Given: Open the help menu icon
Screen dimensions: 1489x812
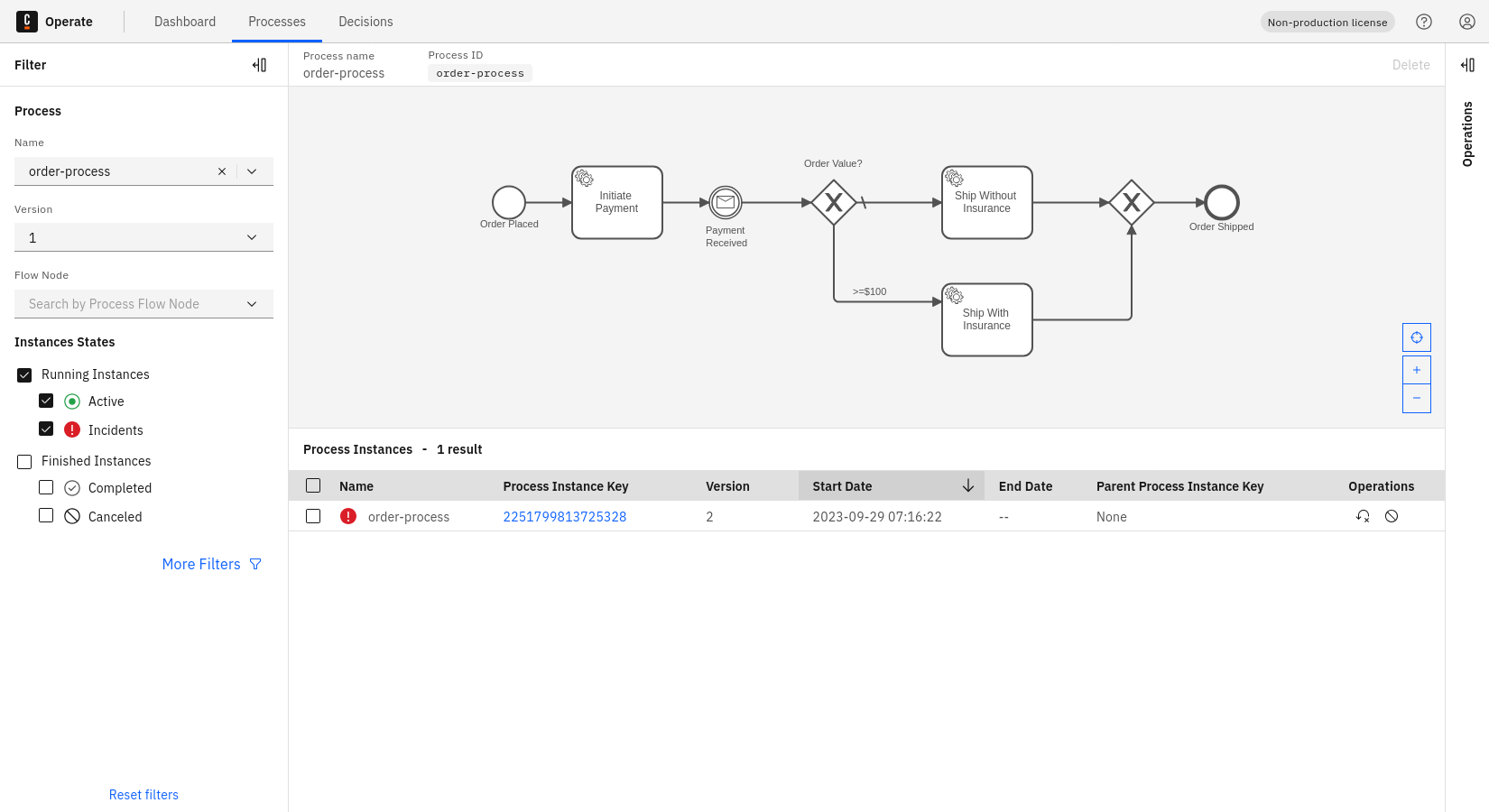Looking at the screenshot, I should click(1424, 22).
